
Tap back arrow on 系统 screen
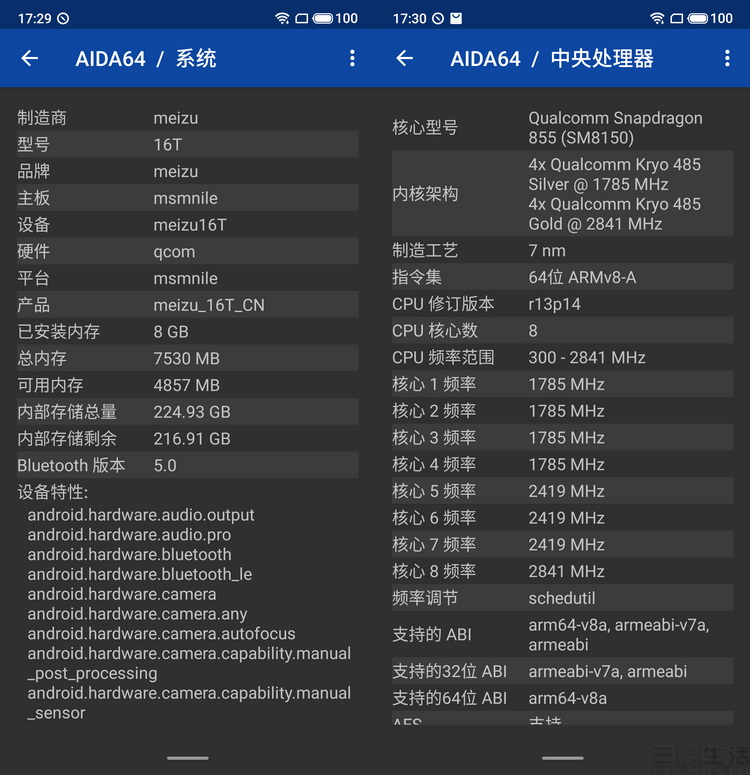tap(30, 58)
